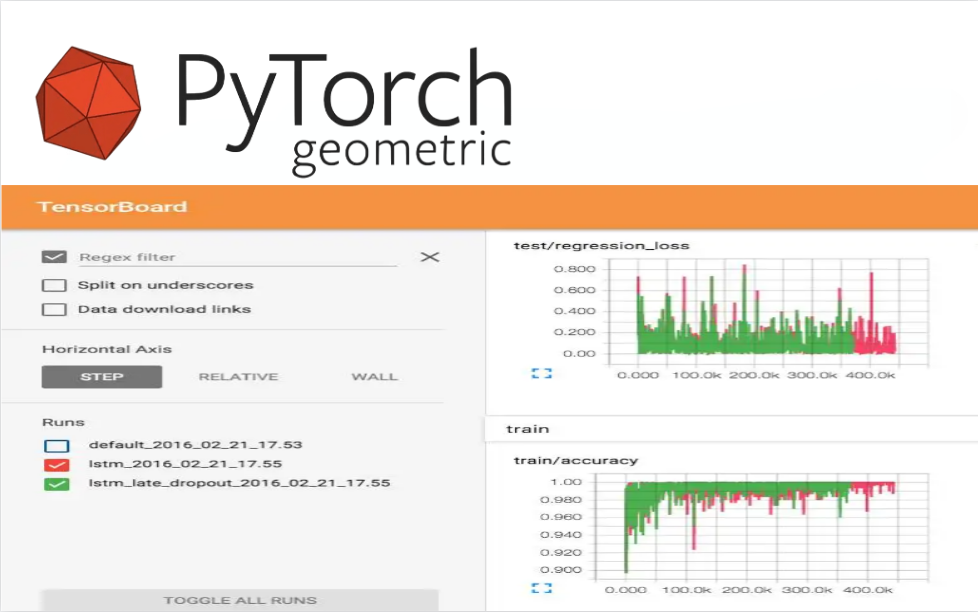Click inside the test/regression_loss plot area
The image size is (978, 612).
pyautogui.click(x=768, y=311)
